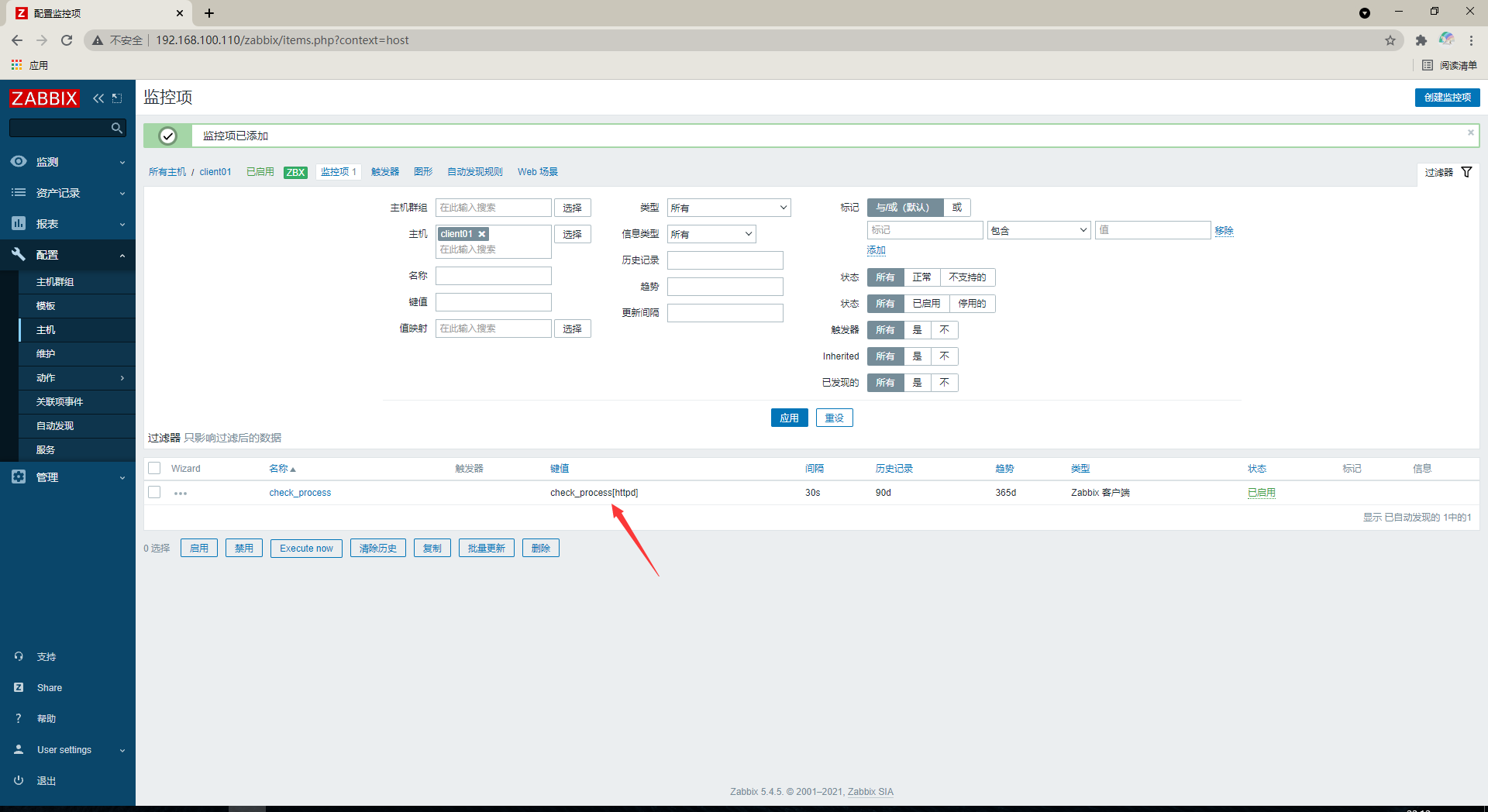Open browser extensions puzzle icon
This screenshot has height=812, width=1488.
pos(1421,40)
